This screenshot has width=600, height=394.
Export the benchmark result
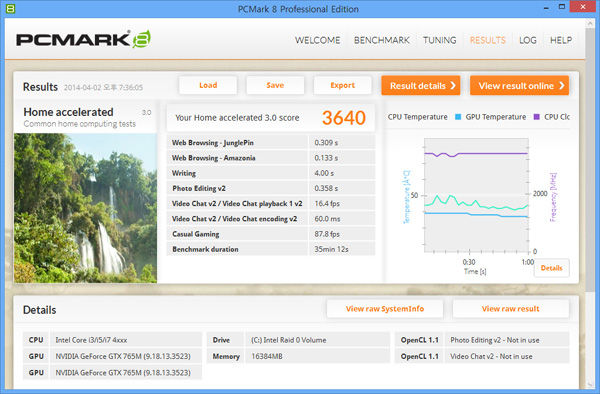pyautogui.click(x=342, y=85)
